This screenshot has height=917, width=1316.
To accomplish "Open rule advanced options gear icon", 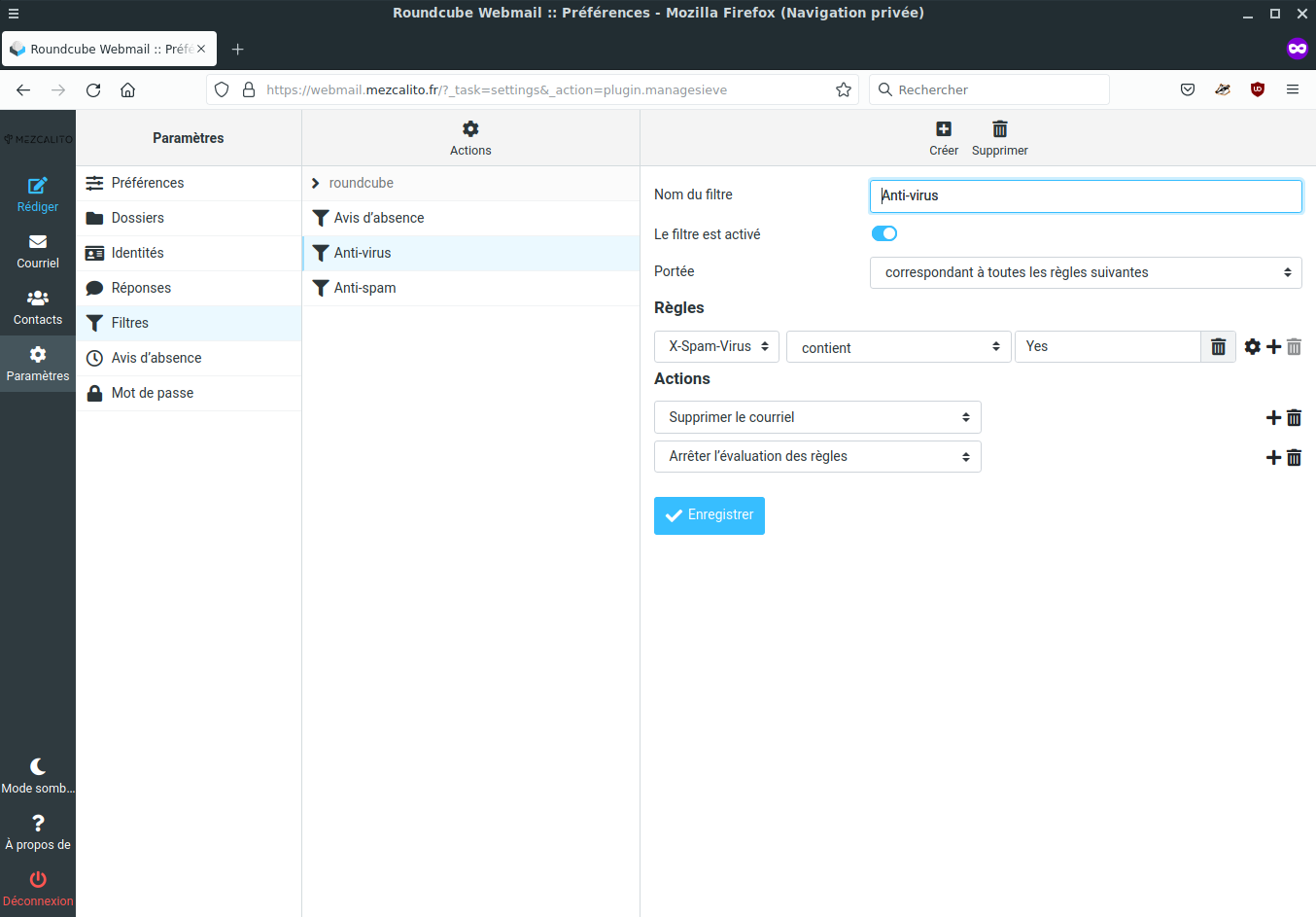I will (1252, 347).
